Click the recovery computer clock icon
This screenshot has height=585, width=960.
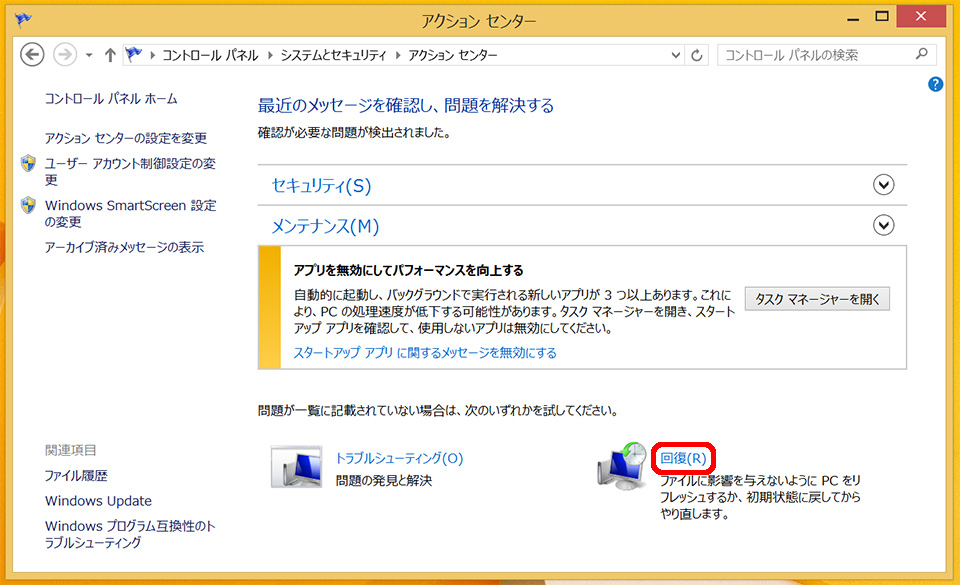click(x=622, y=466)
